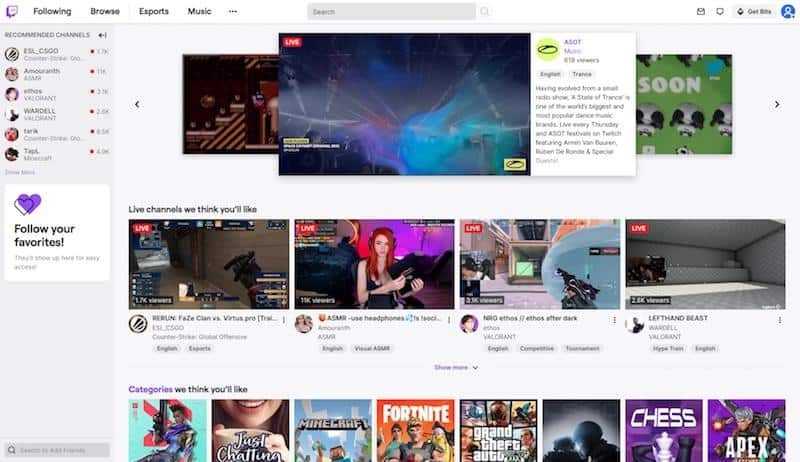Open the Chess category cover

[x=664, y=431]
